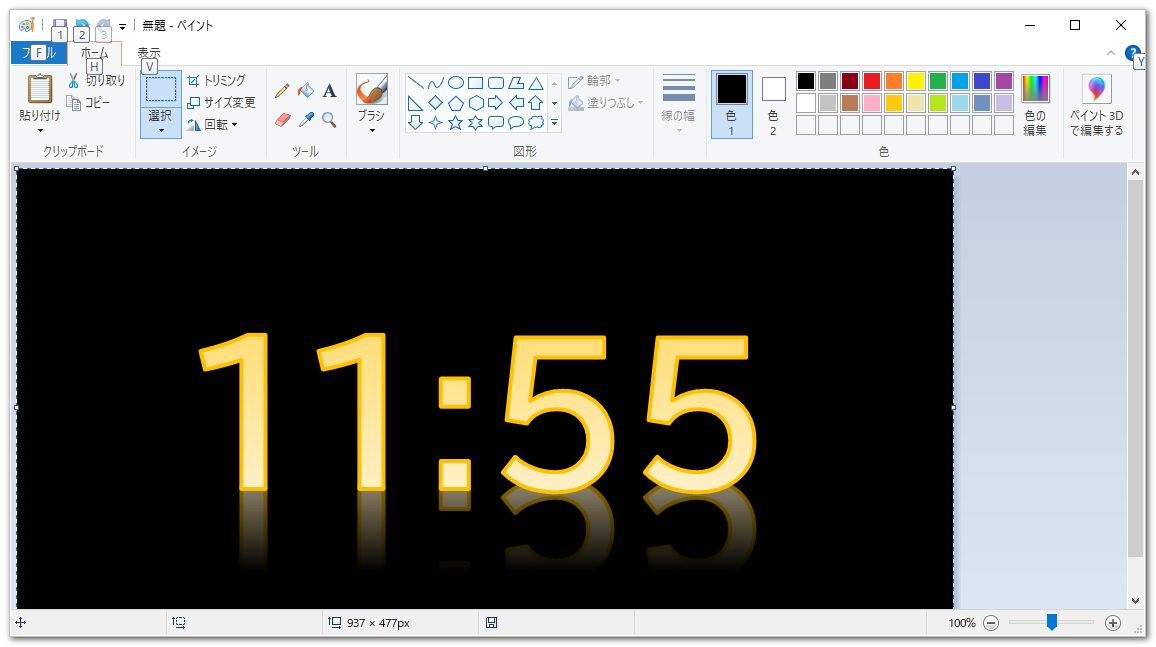This screenshot has height=647, width=1156.
Task: Open Edit colors (色の編集) button
Action: 1035,105
